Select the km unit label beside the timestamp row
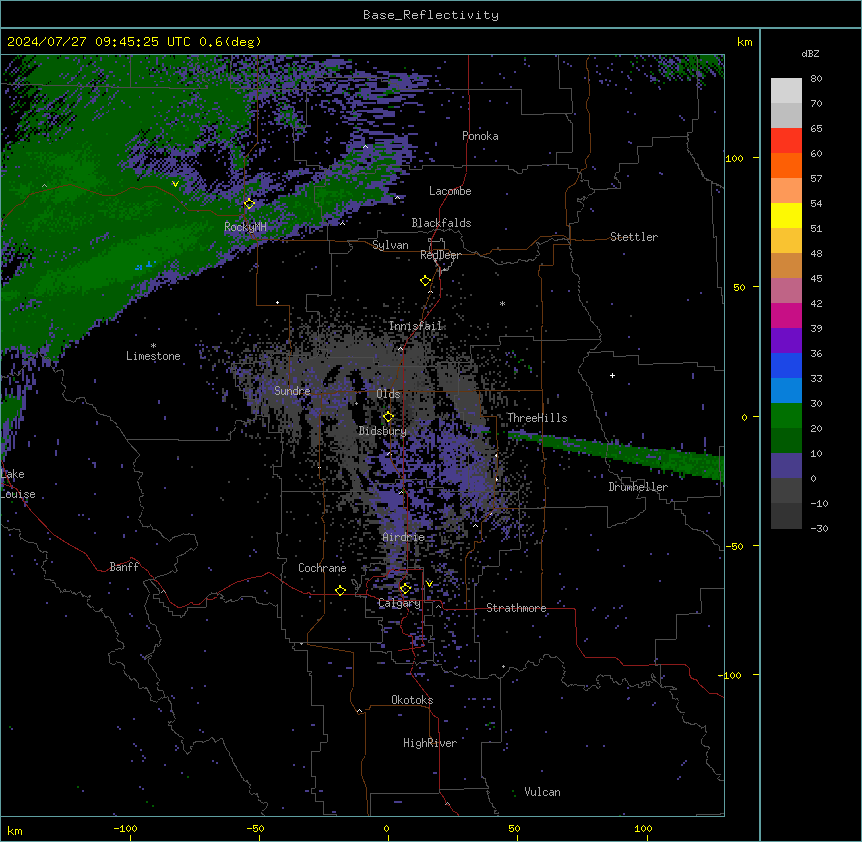 click(744, 42)
